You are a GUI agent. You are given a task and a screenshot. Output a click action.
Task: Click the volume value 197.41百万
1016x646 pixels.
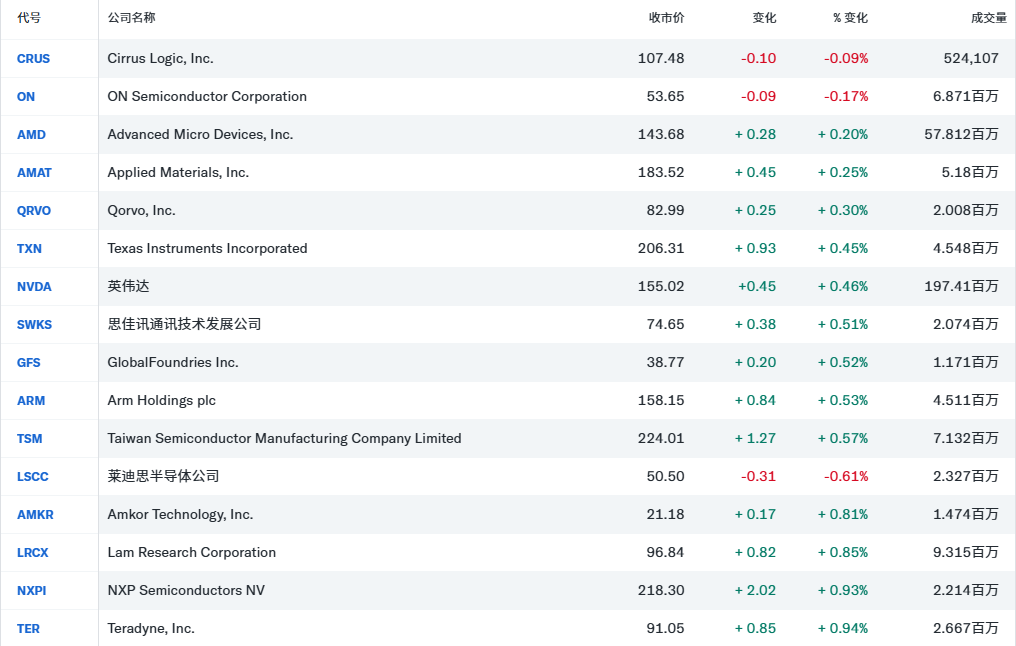click(962, 287)
